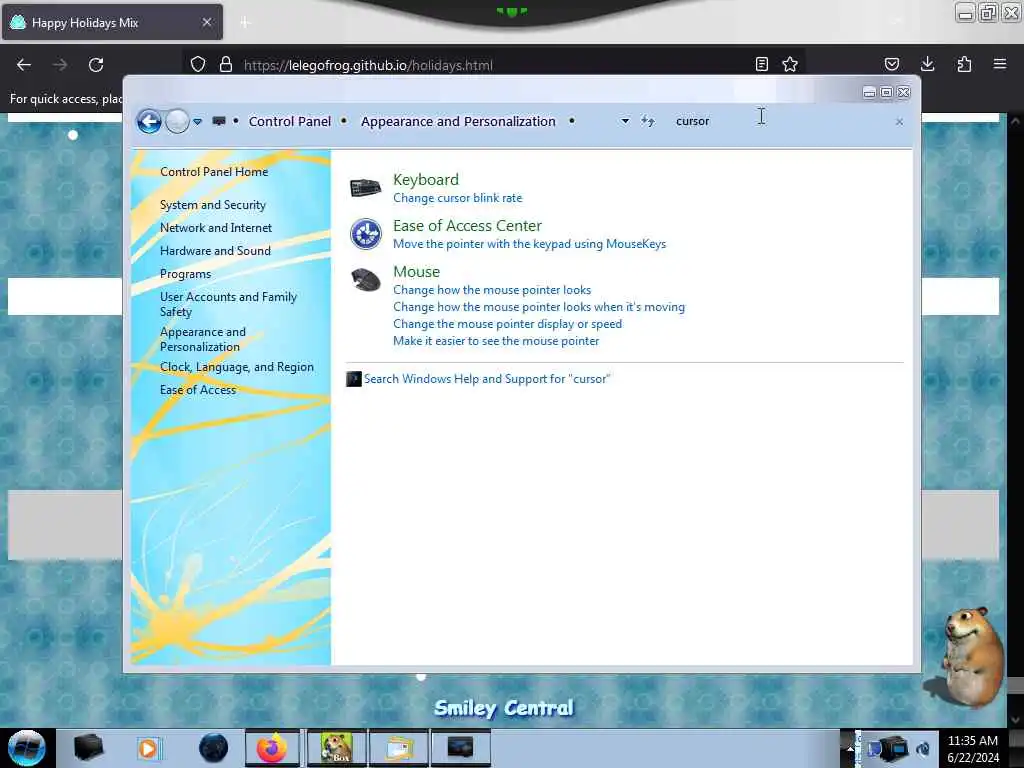Viewport: 1024px width, 768px height.
Task: Open the dark globe taskbar icon
Action: click(x=214, y=748)
